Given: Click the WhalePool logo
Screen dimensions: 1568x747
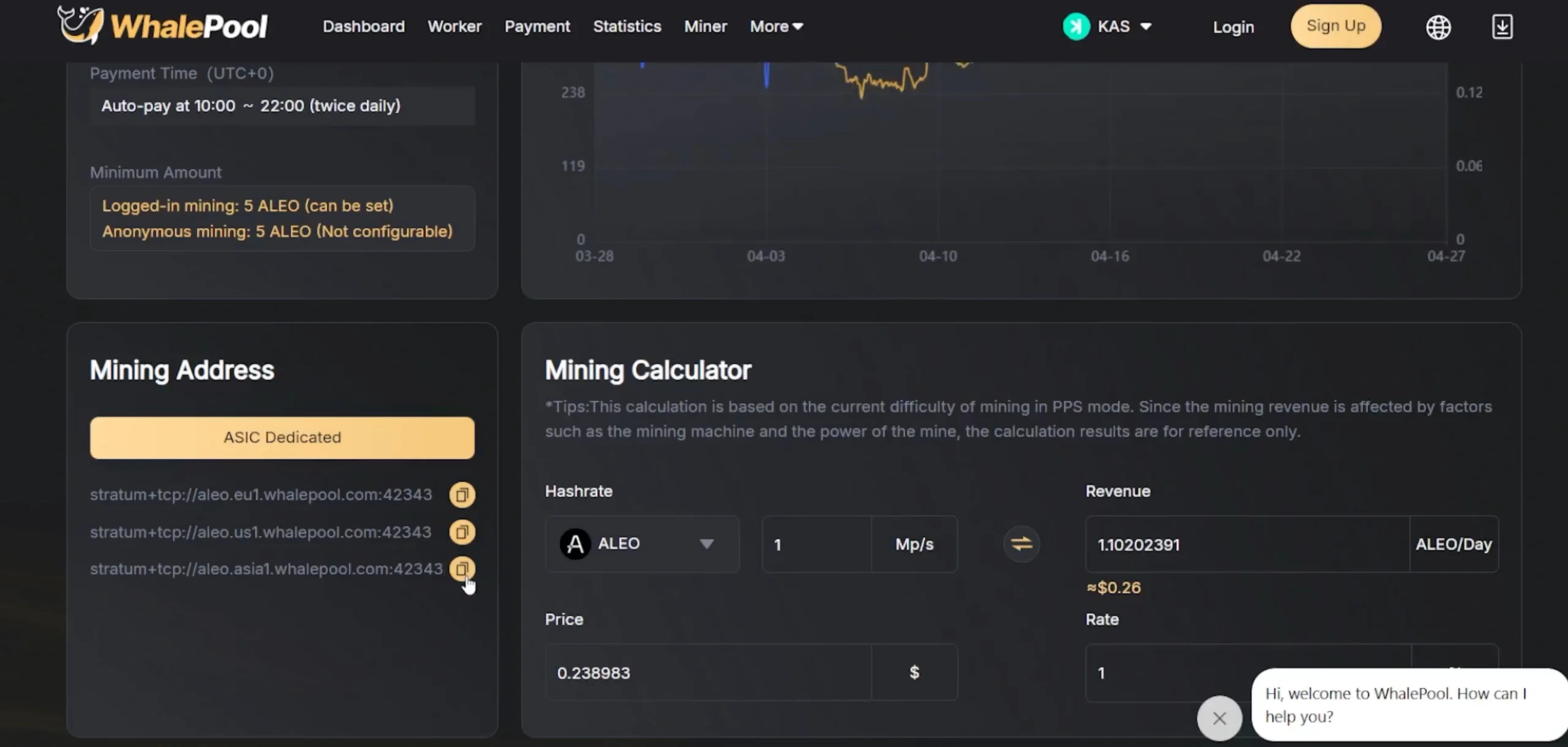Looking at the screenshot, I should click(162, 26).
